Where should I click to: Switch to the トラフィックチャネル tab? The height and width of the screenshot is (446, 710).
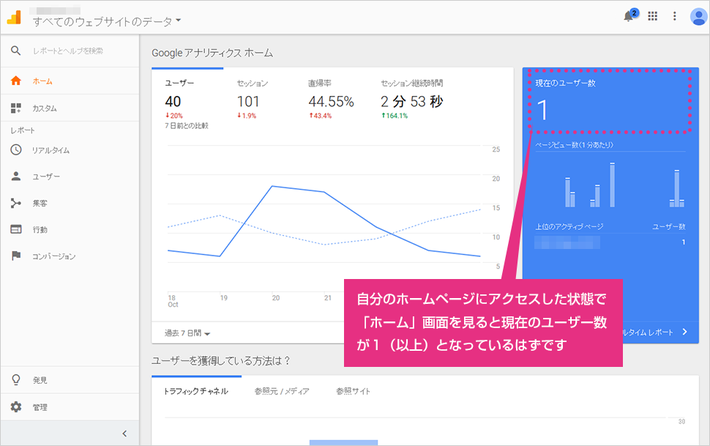196,391
